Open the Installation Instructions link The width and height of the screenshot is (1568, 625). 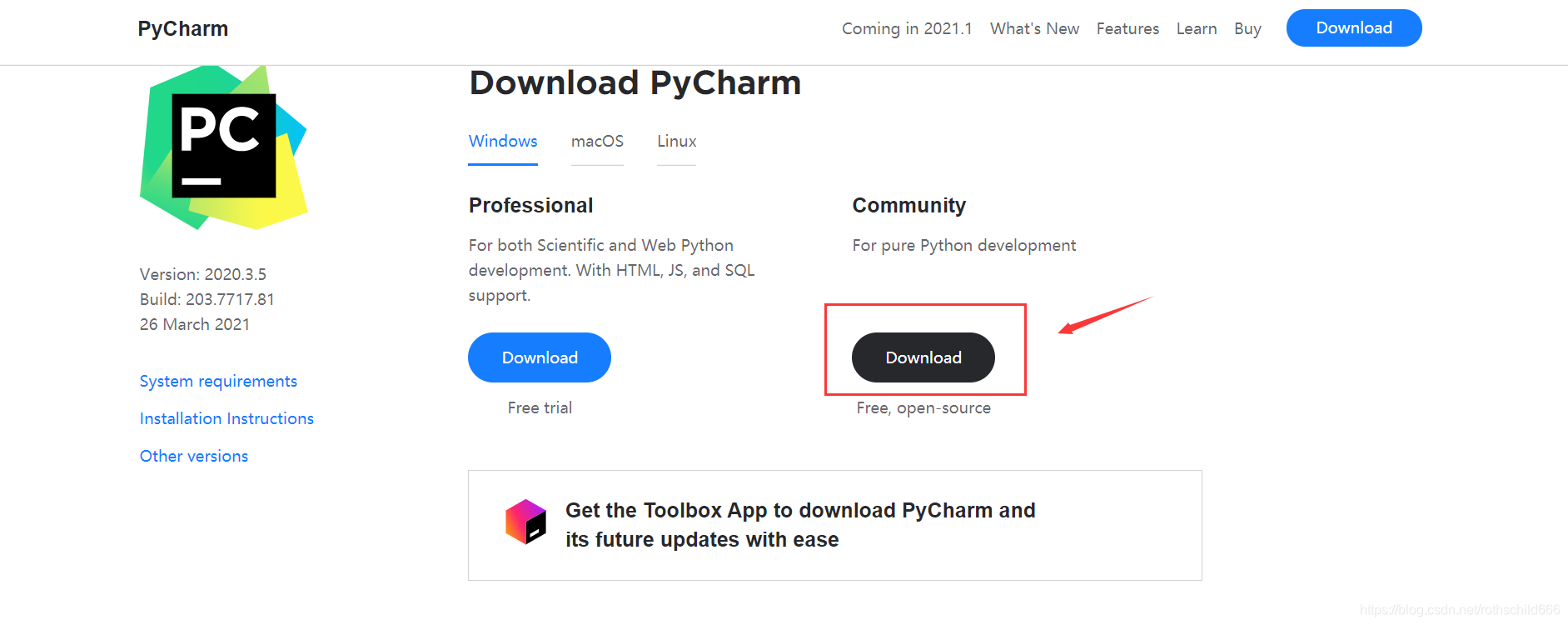[226, 419]
